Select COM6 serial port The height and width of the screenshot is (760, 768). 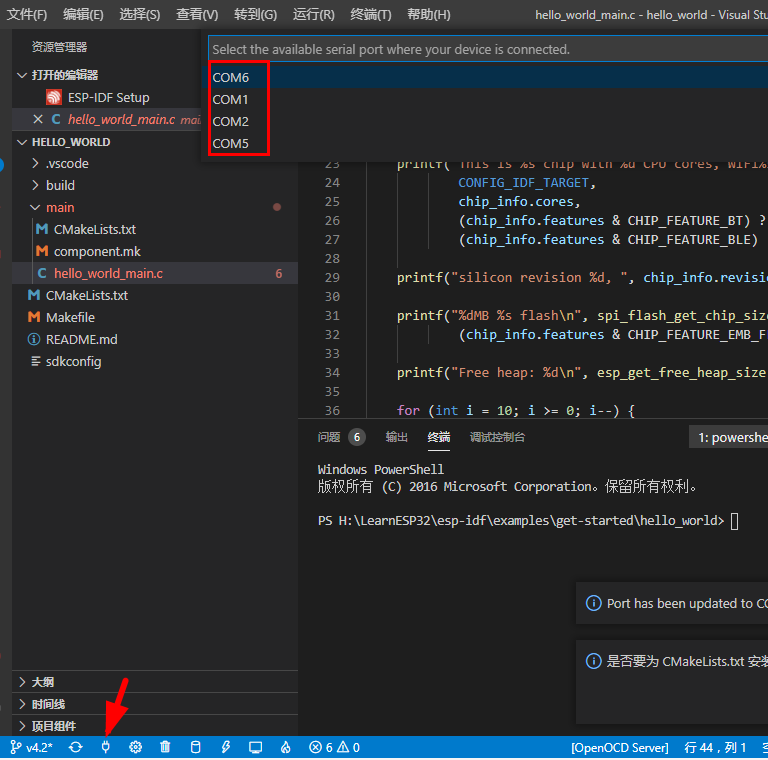pyautogui.click(x=484, y=77)
